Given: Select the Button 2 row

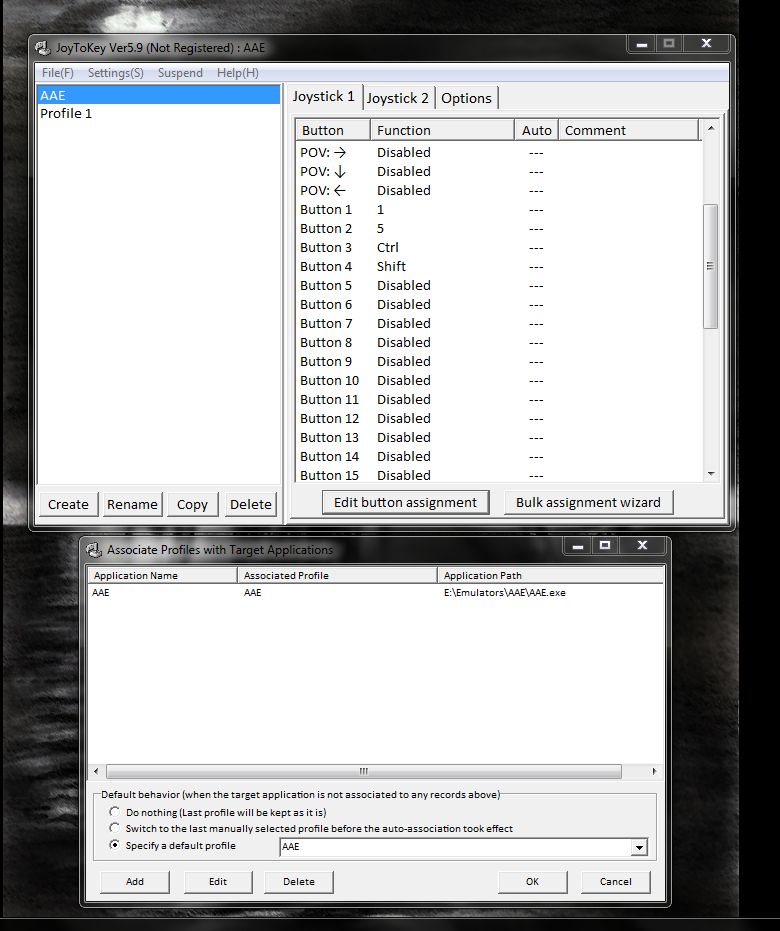Looking at the screenshot, I should click(x=499, y=229).
